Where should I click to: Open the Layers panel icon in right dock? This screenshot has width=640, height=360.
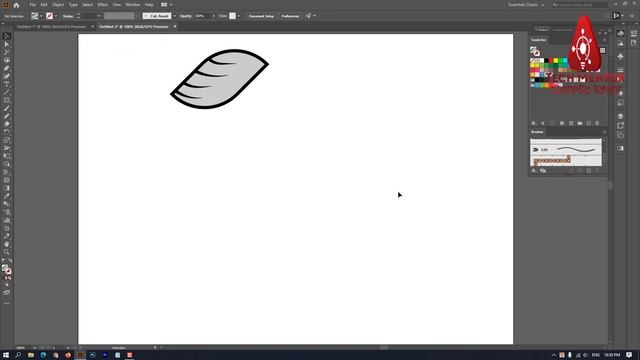[x=620, y=116]
